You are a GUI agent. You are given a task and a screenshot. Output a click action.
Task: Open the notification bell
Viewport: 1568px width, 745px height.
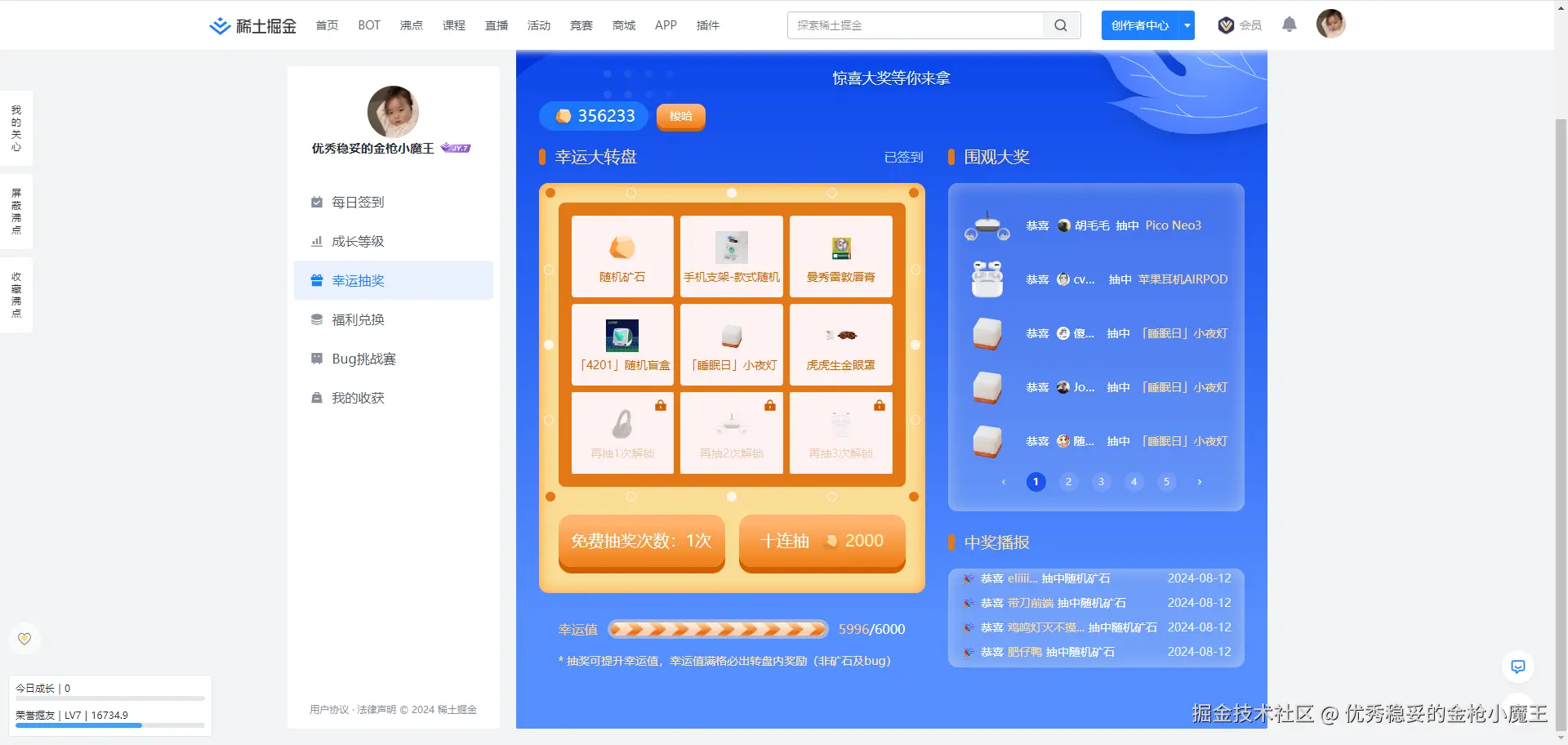pos(1290,25)
